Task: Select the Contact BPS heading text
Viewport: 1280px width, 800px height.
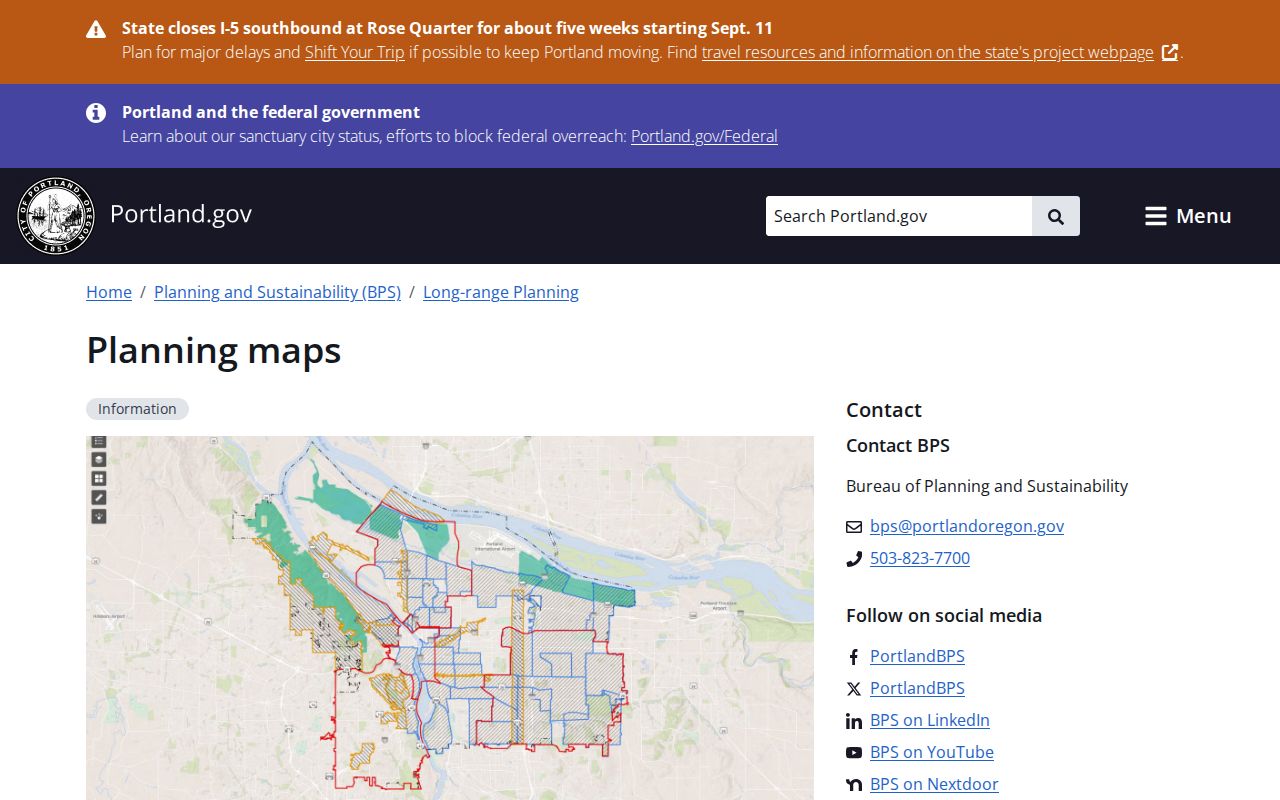Action: point(898,446)
